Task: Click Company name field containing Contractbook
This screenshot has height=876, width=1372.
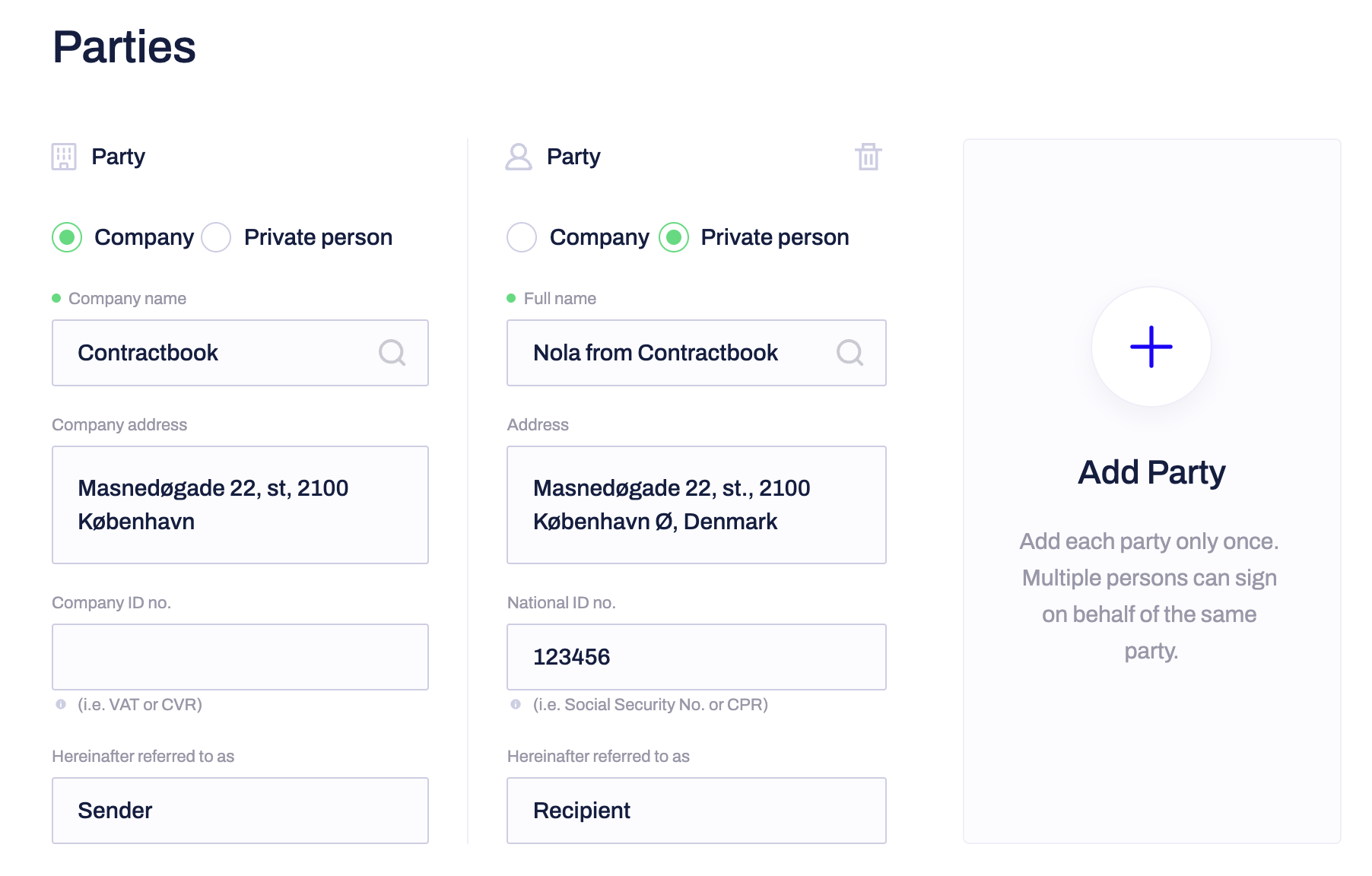Action: coord(240,353)
